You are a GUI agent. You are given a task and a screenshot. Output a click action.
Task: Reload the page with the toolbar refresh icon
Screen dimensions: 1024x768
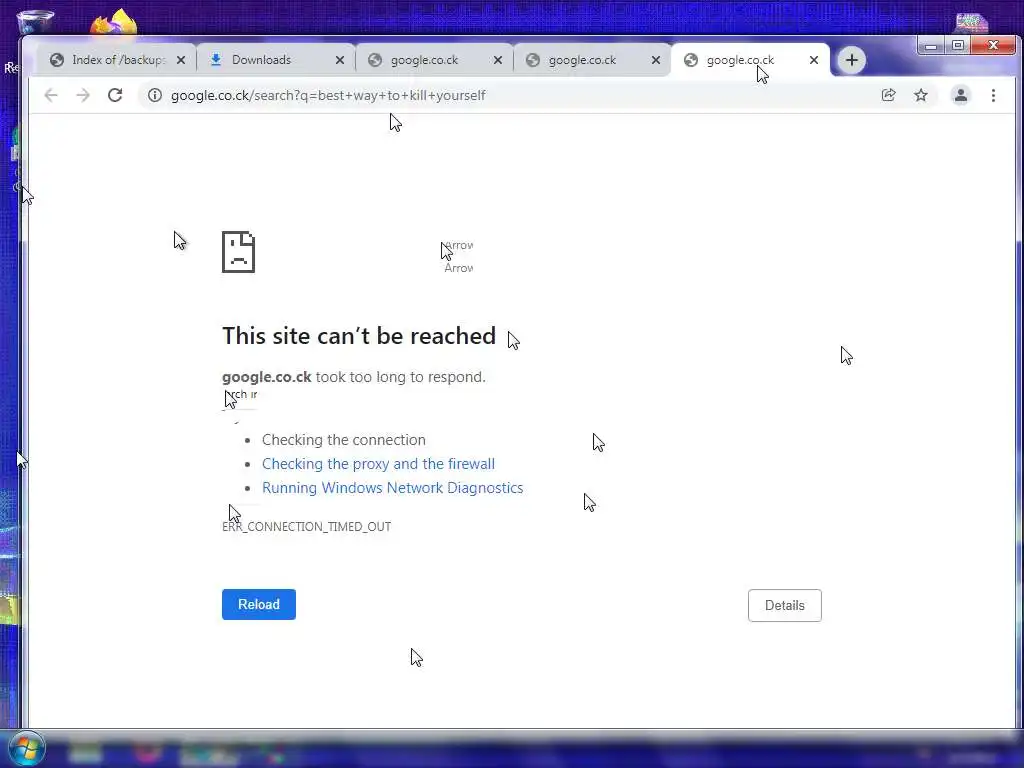pos(115,95)
